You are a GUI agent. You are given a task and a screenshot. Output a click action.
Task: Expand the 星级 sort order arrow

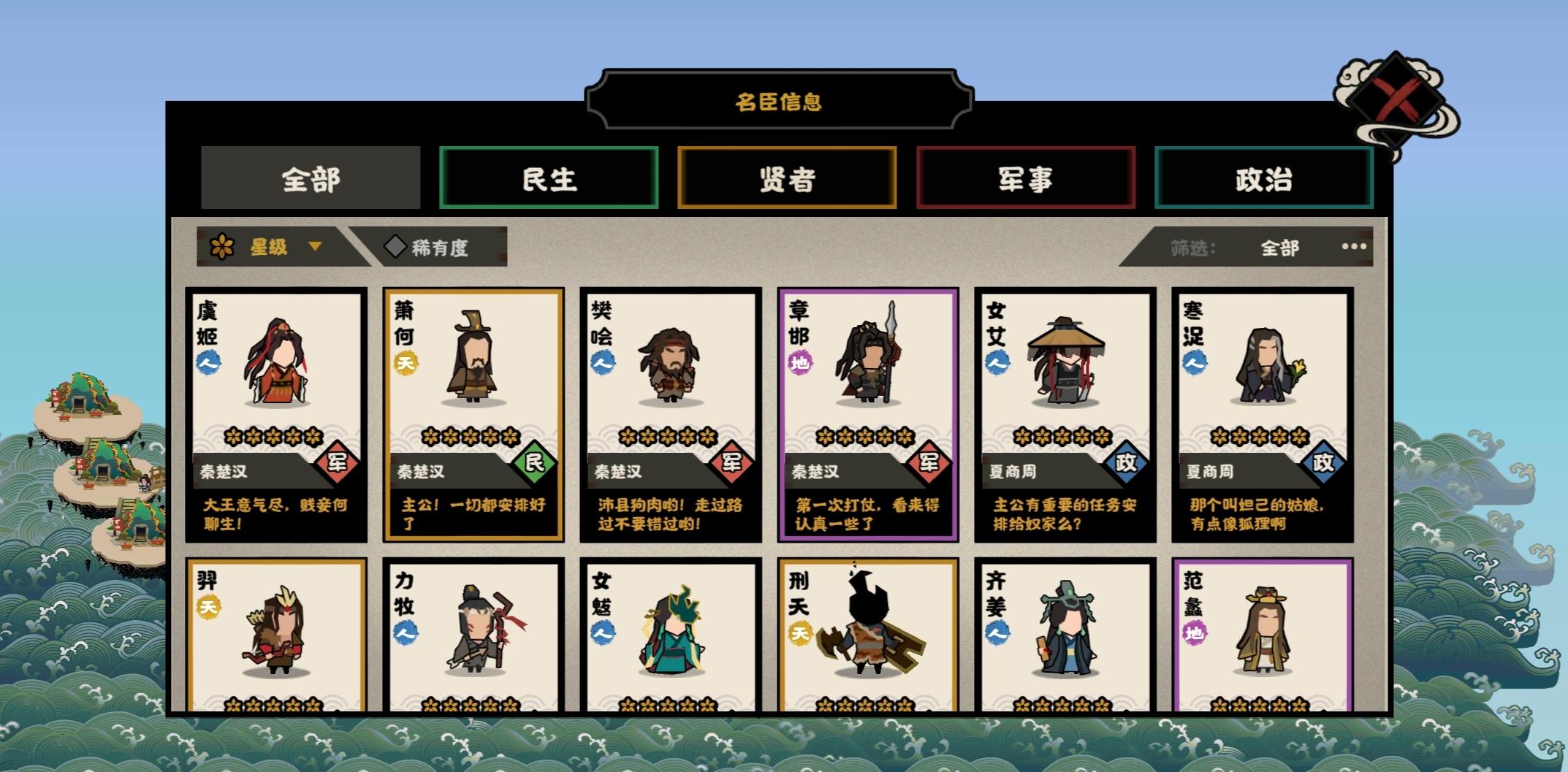[x=315, y=246]
